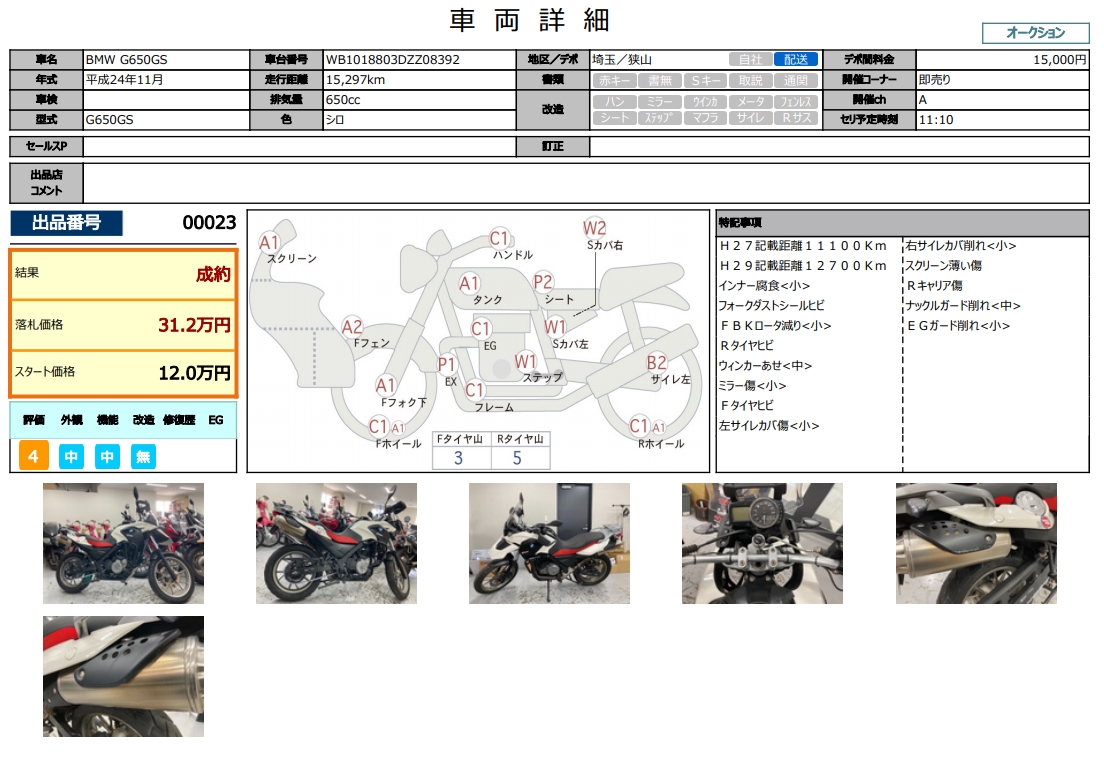This screenshot has height=771, width=1104.
Task: Open the left side profile bike photo
Action: [x=549, y=543]
